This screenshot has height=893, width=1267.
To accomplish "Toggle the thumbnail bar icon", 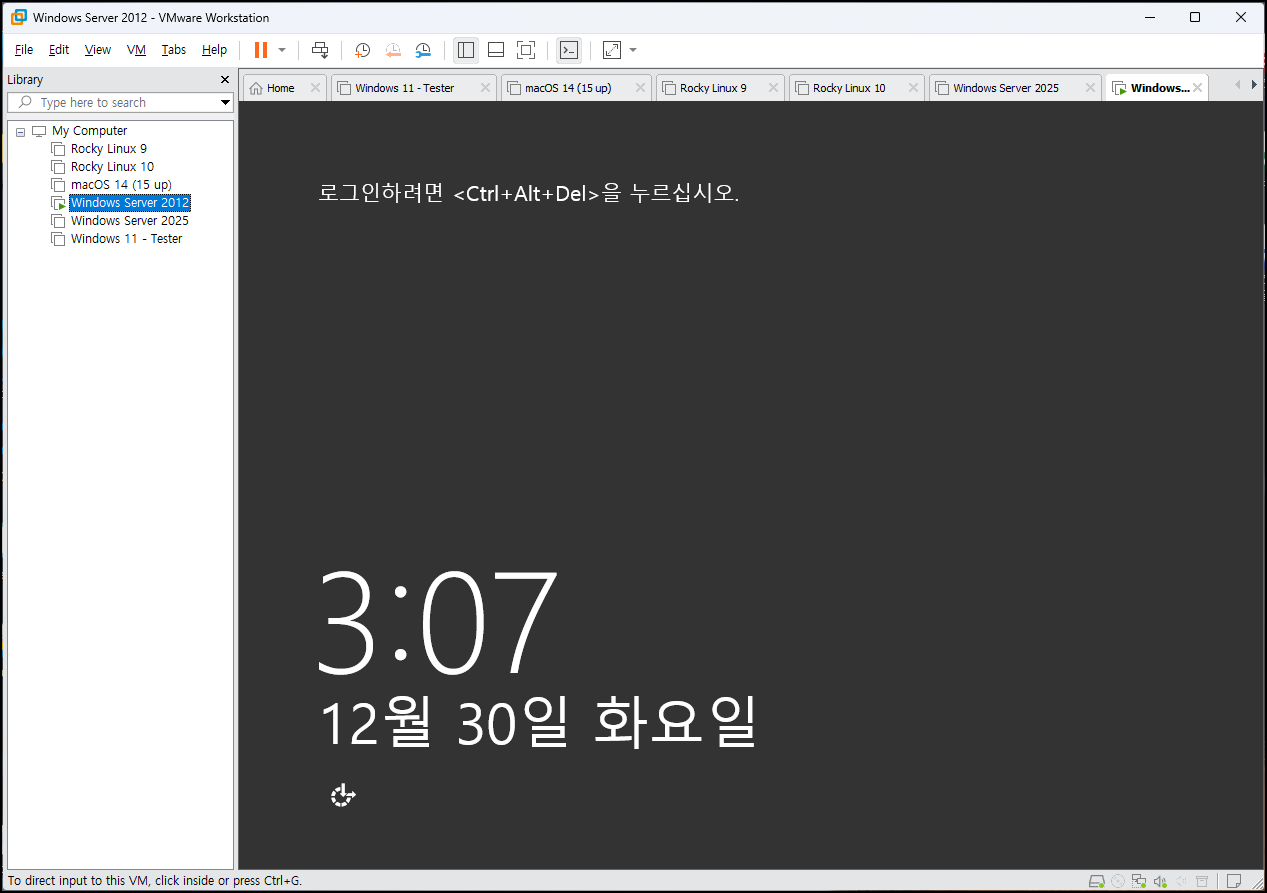I will 496,49.
